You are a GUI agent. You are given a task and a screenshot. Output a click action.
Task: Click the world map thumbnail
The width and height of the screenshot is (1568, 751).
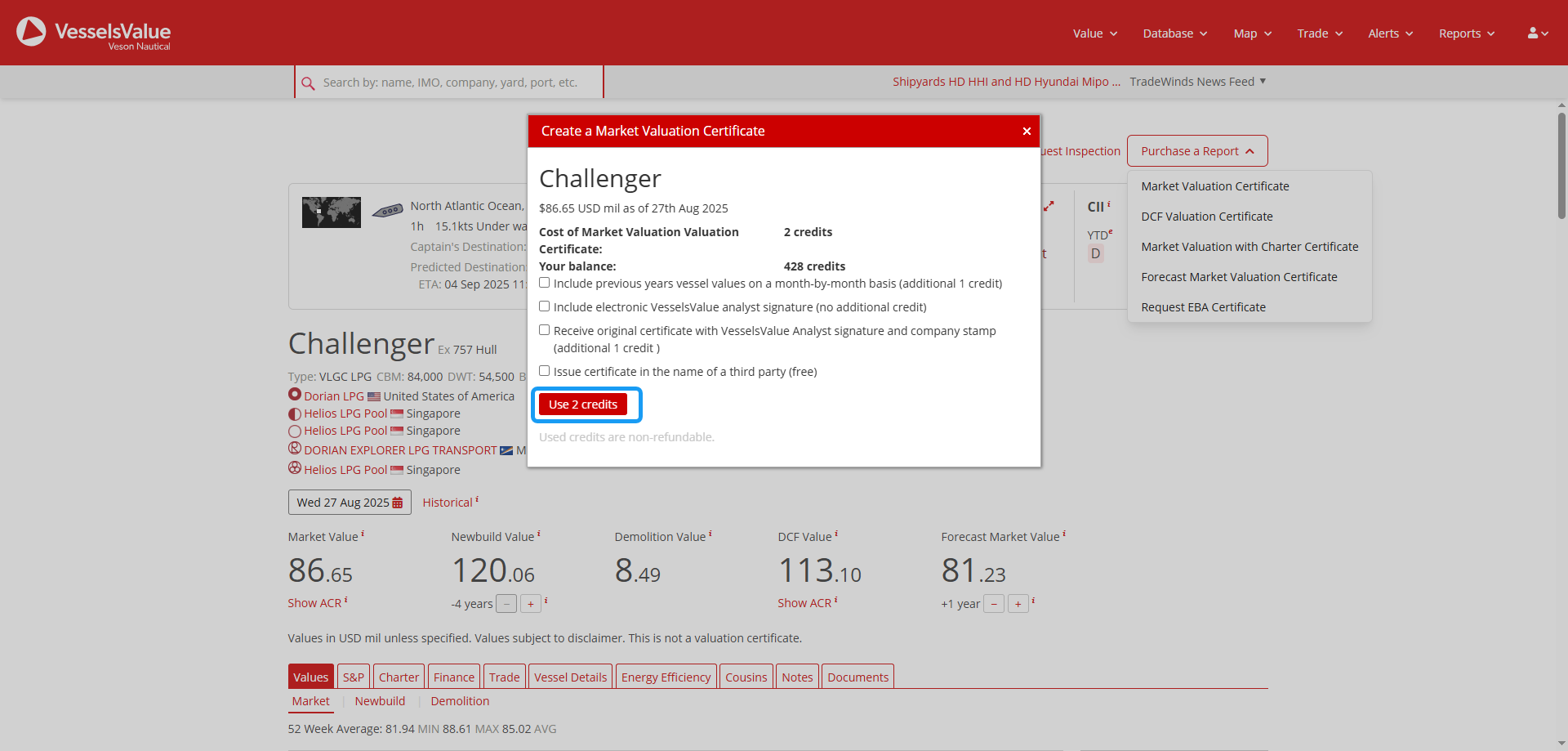pyautogui.click(x=331, y=212)
